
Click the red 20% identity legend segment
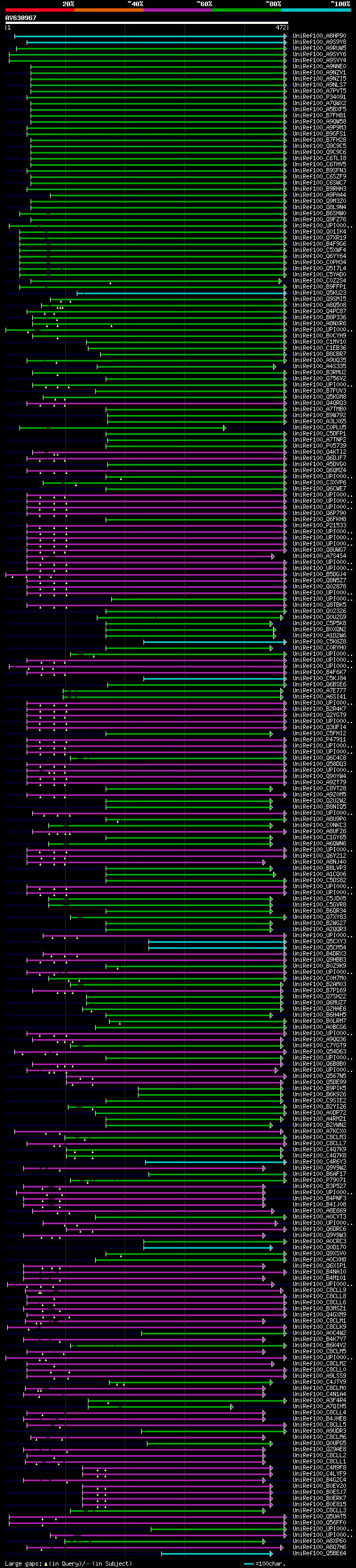point(39,10)
